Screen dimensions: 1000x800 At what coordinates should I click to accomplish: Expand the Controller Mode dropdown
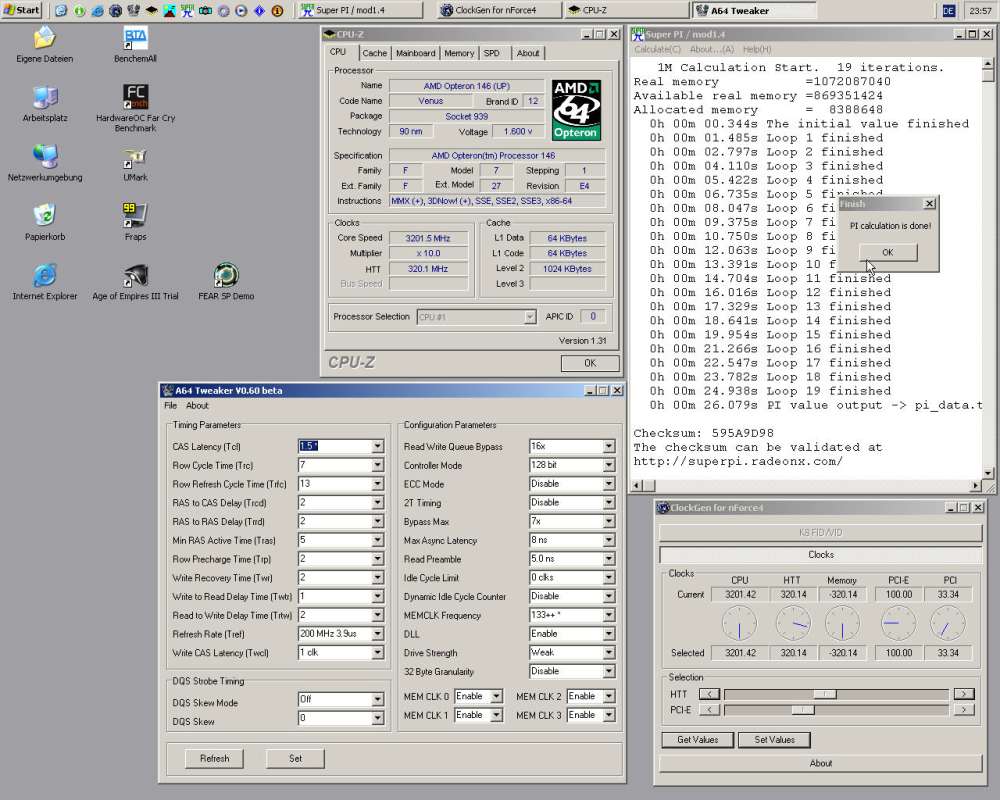(x=609, y=465)
